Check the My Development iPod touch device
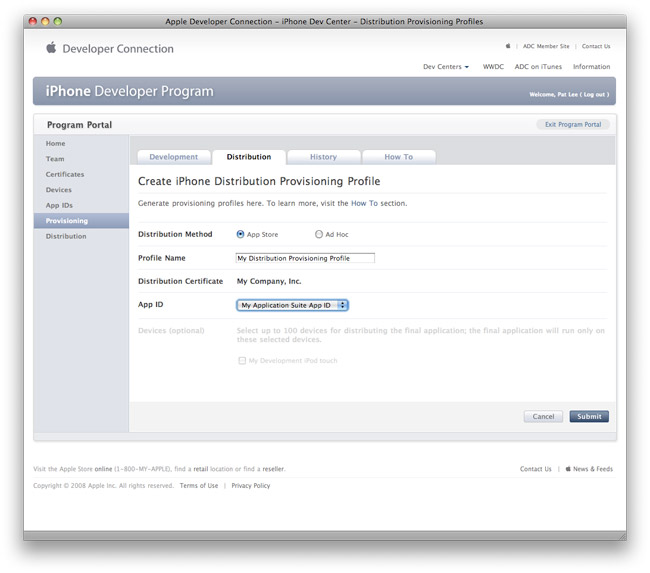Screen dimensions: 650x573 [x=242, y=361]
